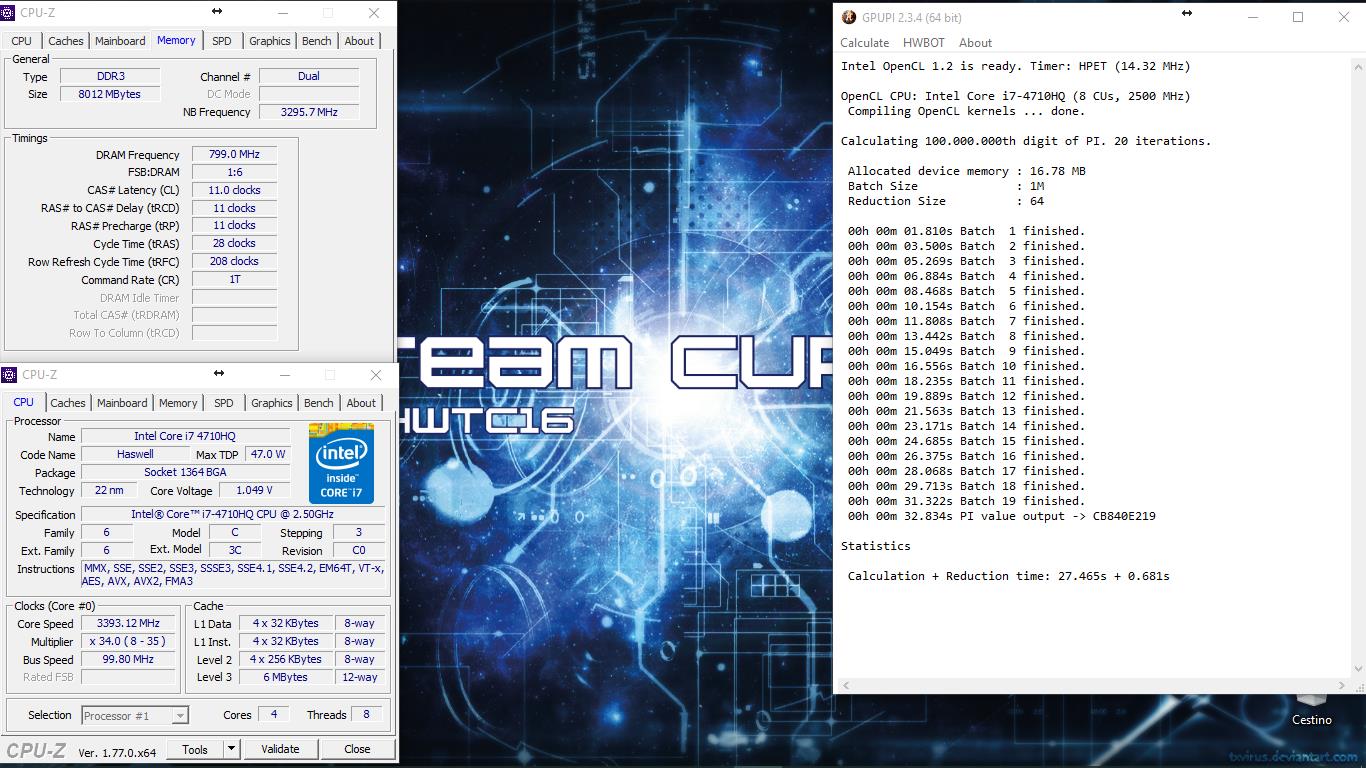Click the Validate button in CPU-Z
Viewport: 1366px width, 768px height.
[280, 749]
